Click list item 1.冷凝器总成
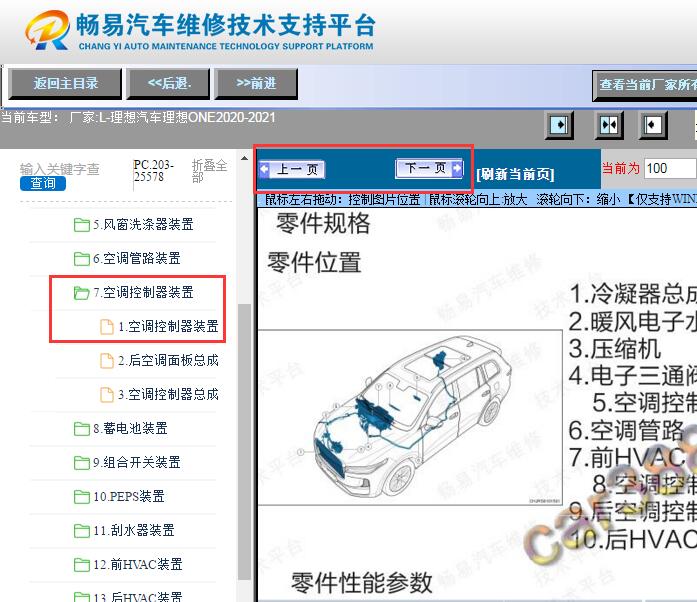 click(633, 294)
